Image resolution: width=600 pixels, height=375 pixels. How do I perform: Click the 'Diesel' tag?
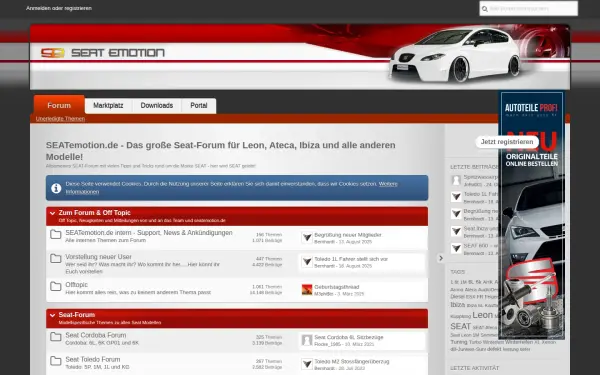[457, 297]
